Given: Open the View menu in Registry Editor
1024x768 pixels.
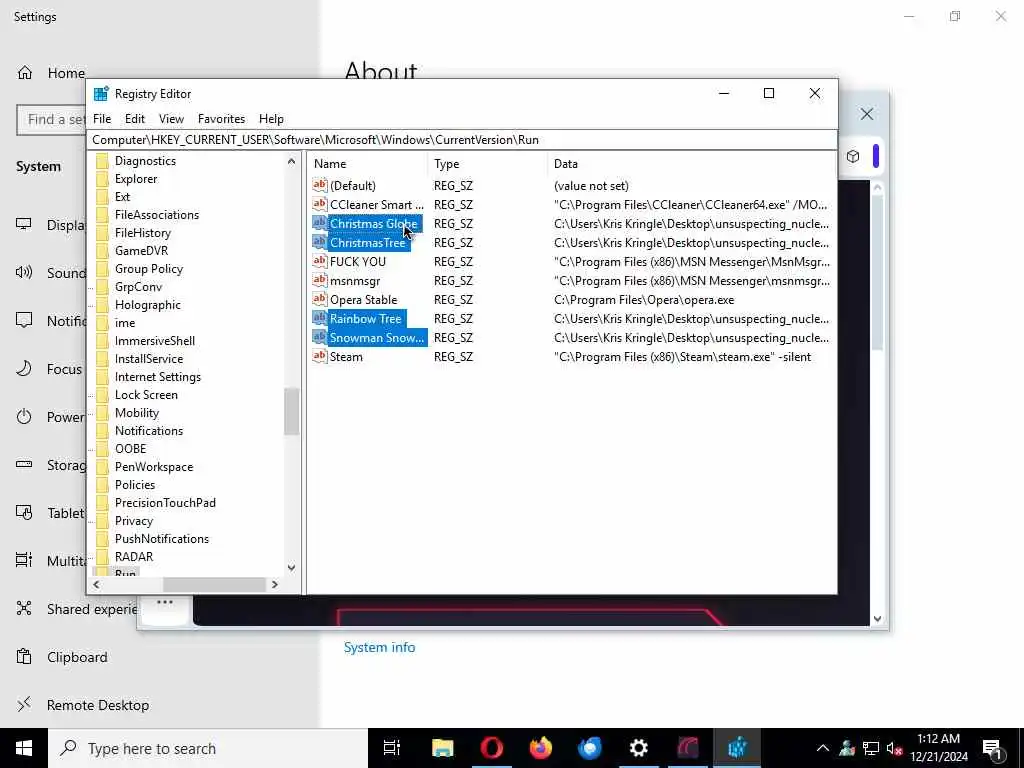Looking at the screenshot, I should pos(171,119).
